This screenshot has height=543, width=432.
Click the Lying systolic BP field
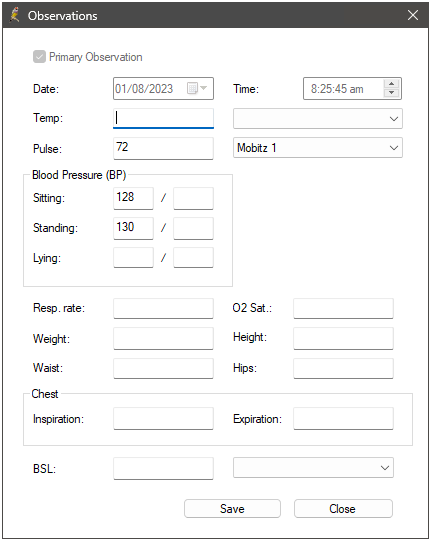133,257
